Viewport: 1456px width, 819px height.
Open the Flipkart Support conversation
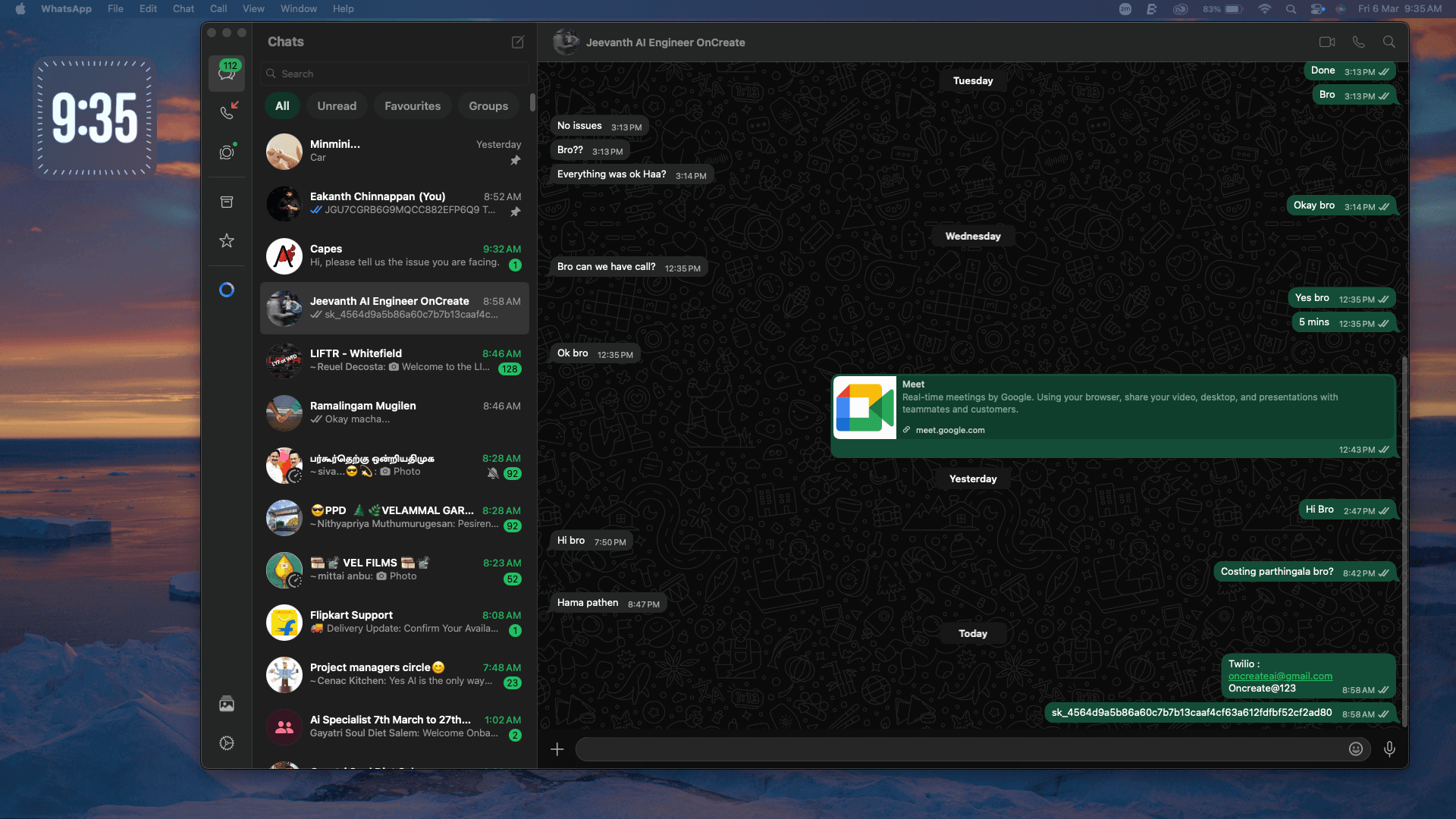click(394, 622)
